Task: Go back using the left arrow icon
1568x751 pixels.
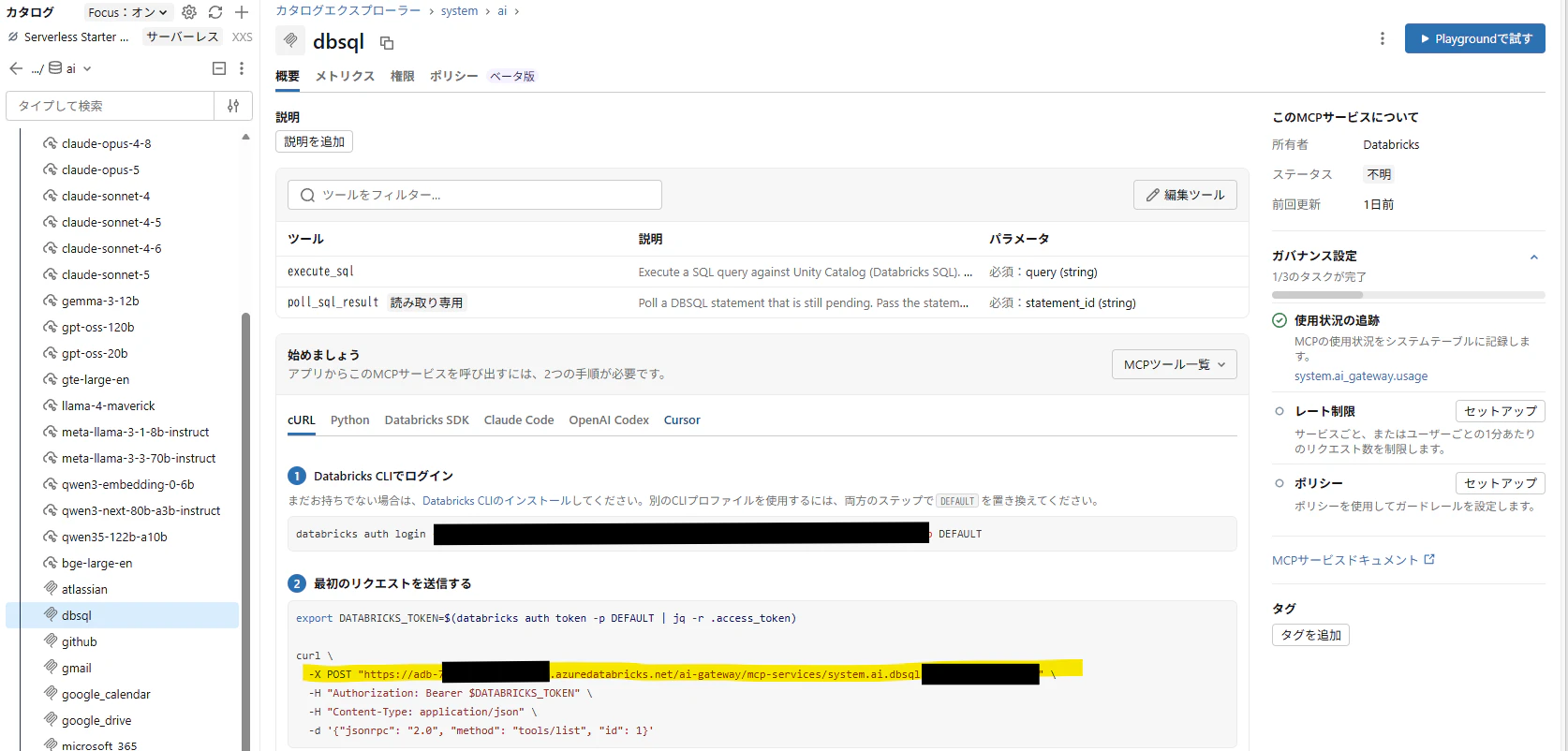Action: click(16, 68)
